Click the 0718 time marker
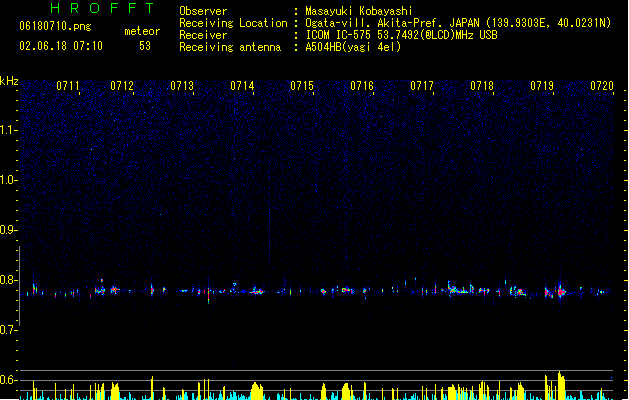The height and width of the screenshot is (400, 629). [482, 86]
